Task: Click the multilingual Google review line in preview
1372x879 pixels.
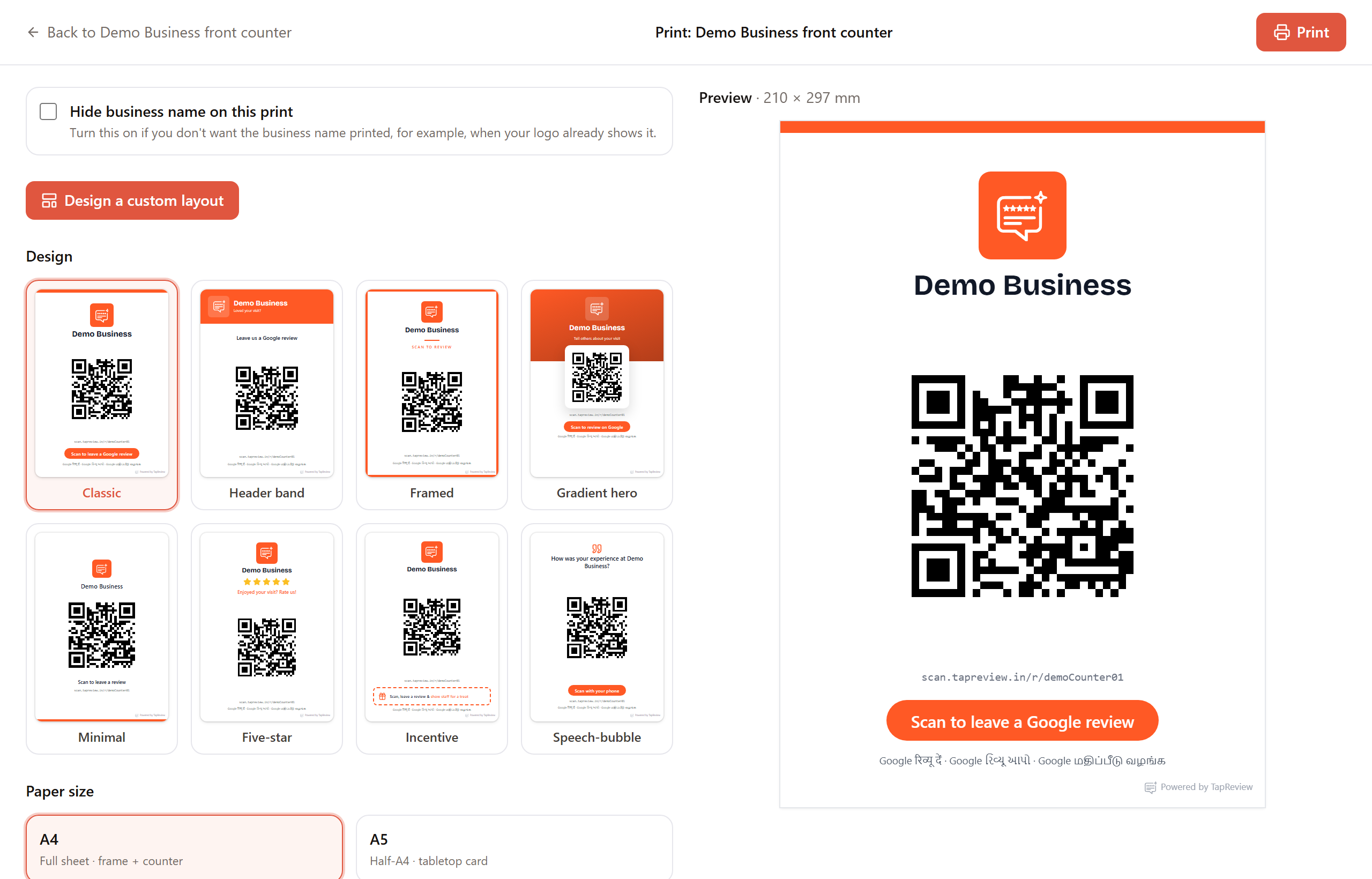Action: [1022, 760]
